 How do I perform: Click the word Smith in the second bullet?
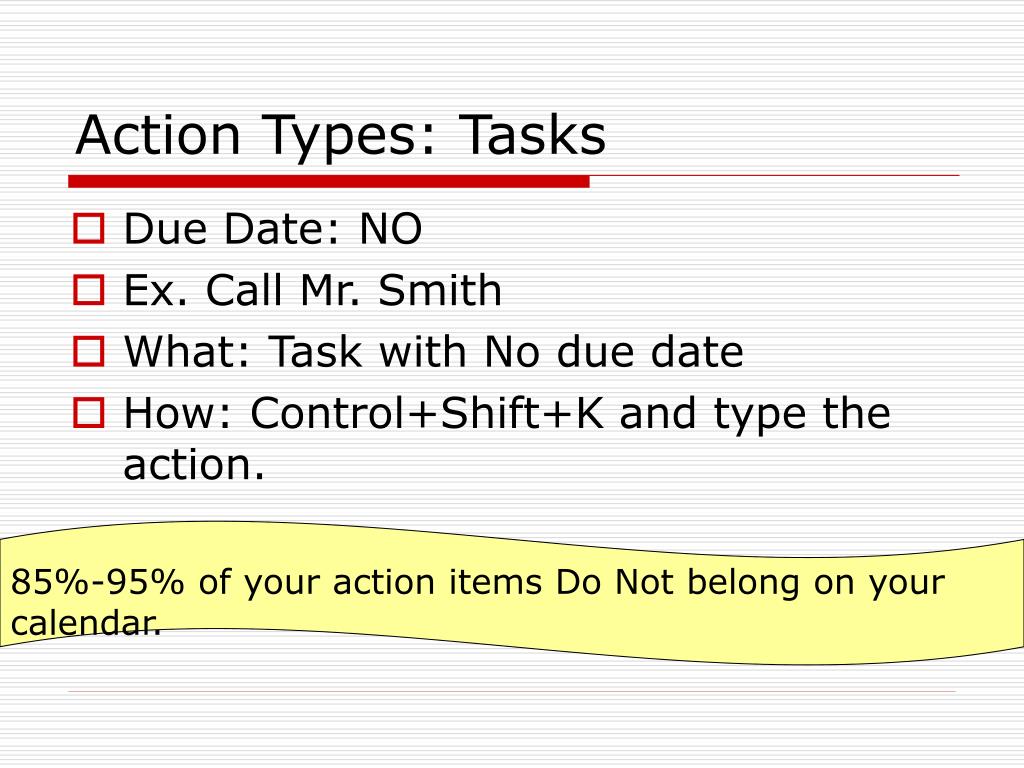[x=440, y=290]
